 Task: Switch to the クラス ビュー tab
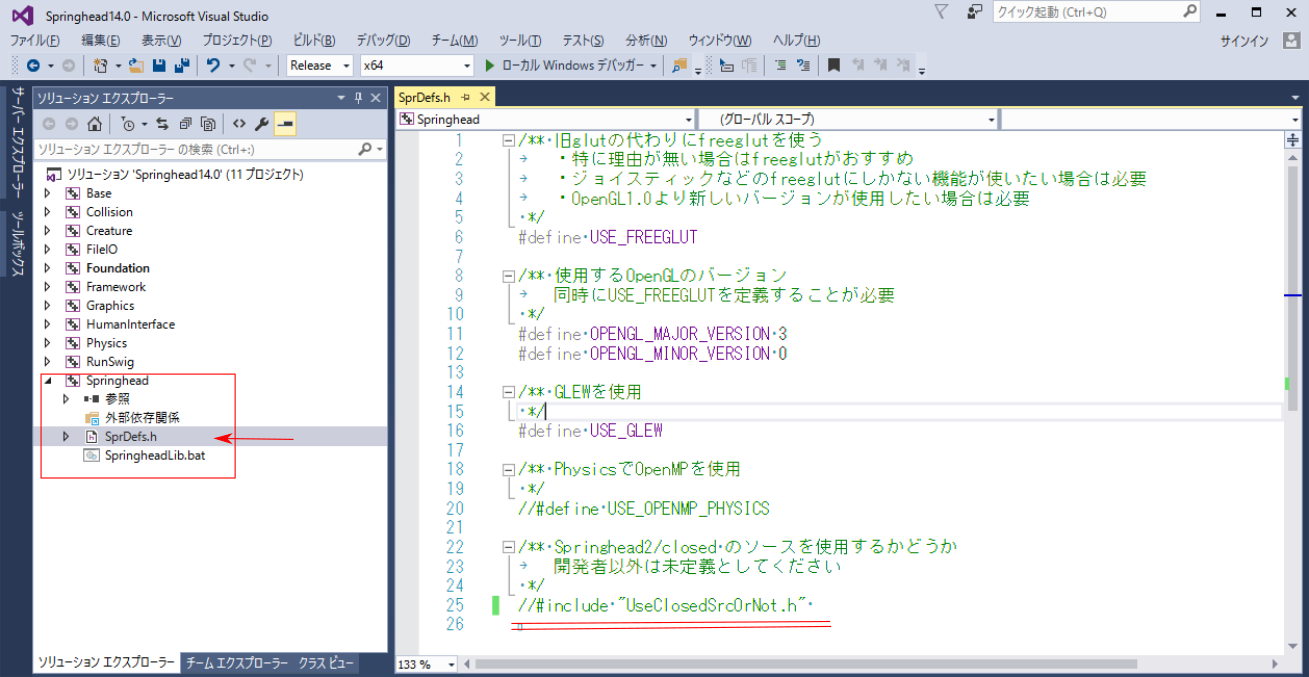click(x=326, y=663)
